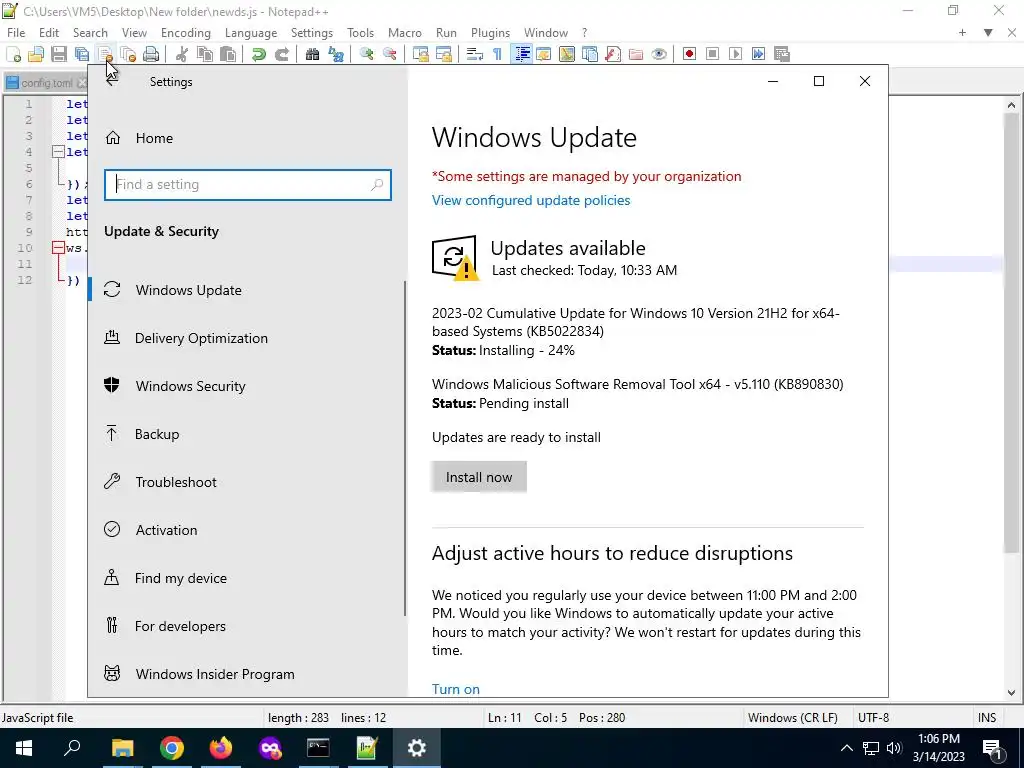Screen dimensions: 1024x768
Task: Open the Function List panel icon
Action: coord(613,54)
